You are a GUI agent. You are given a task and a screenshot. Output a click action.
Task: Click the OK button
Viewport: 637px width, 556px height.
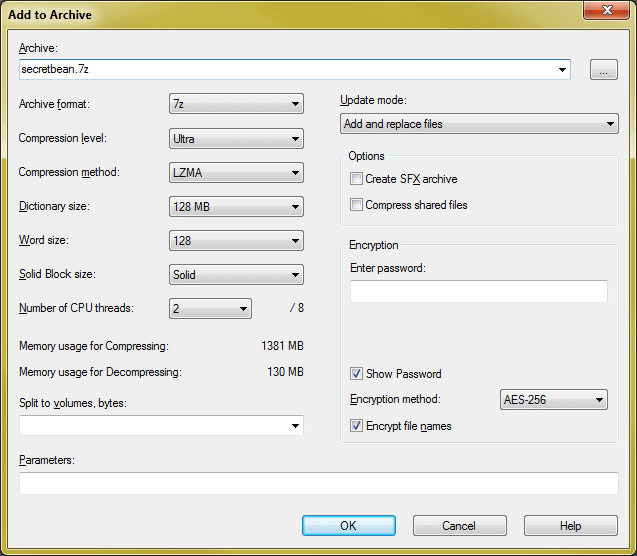tap(349, 526)
